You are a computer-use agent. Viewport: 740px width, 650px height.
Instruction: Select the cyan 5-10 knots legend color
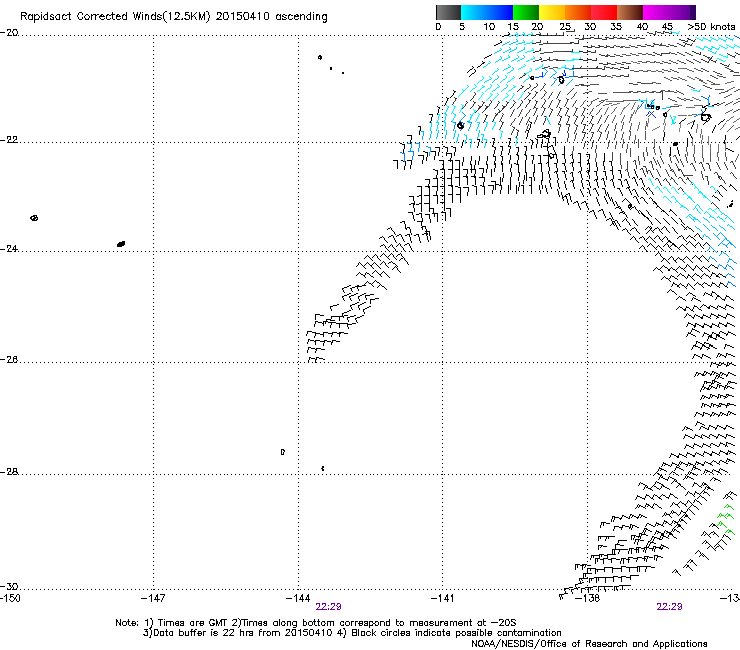pyautogui.click(x=474, y=12)
